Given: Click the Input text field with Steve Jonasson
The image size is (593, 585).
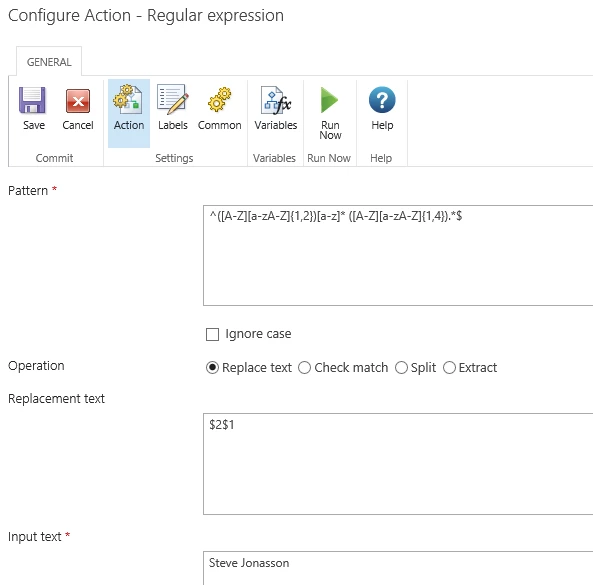Looking at the screenshot, I should point(398,568).
